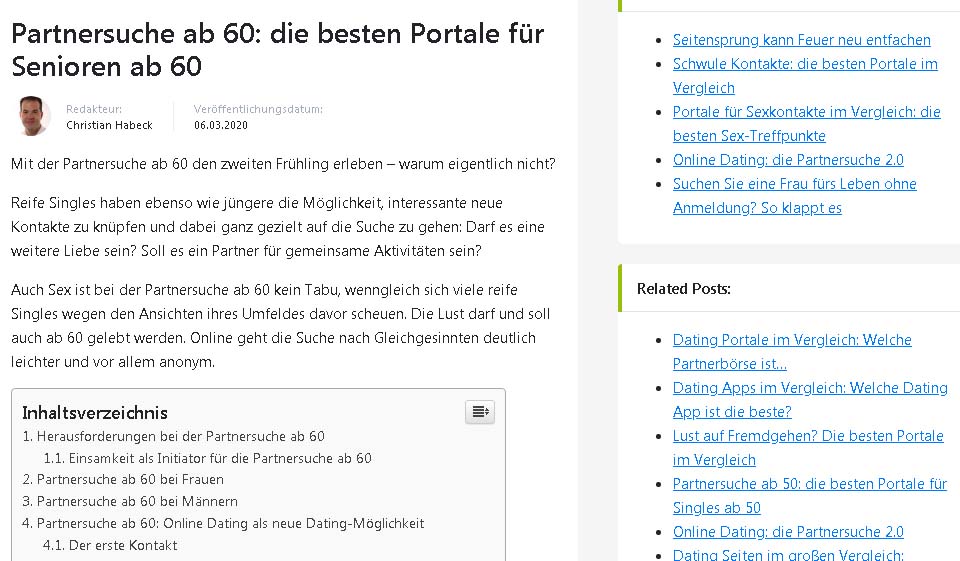This screenshot has height=561, width=960.
Task: Jump to 'Partnersuche ab 60 bei Frauen'
Action: (x=130, y=479)
